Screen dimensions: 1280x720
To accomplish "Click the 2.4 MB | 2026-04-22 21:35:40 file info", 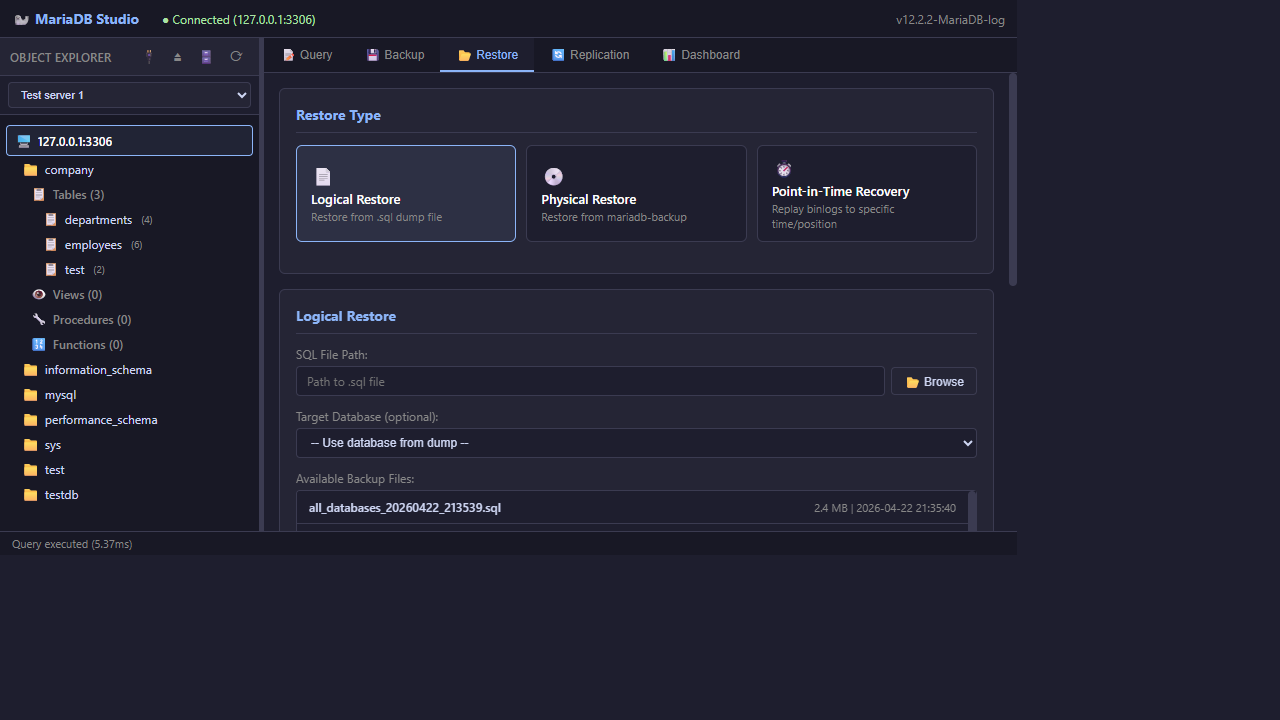I will tap(885, 508).
